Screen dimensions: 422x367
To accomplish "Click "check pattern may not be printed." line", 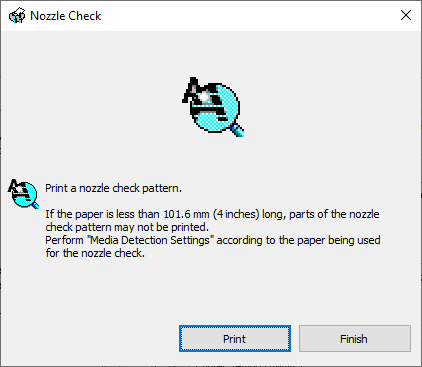I will pos(127,227).
